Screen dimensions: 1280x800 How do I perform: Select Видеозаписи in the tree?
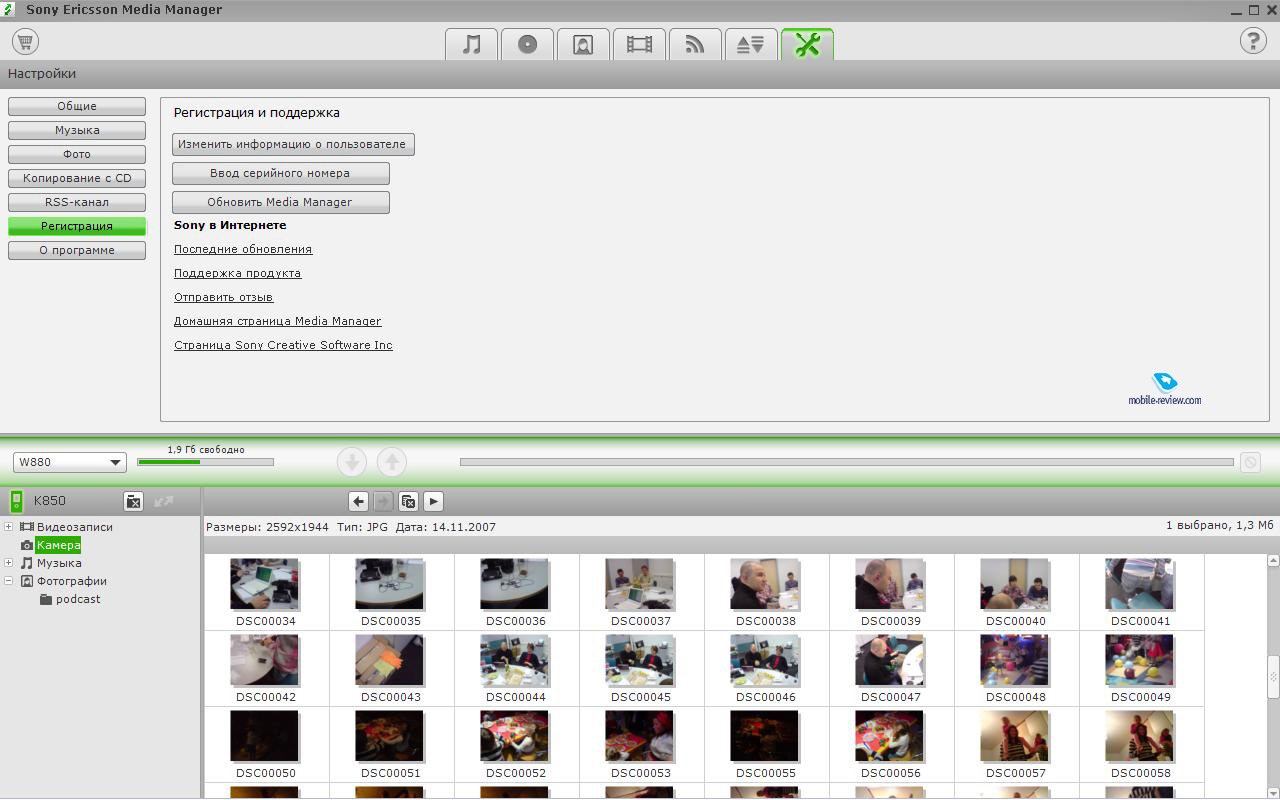(x=74, y=527)
